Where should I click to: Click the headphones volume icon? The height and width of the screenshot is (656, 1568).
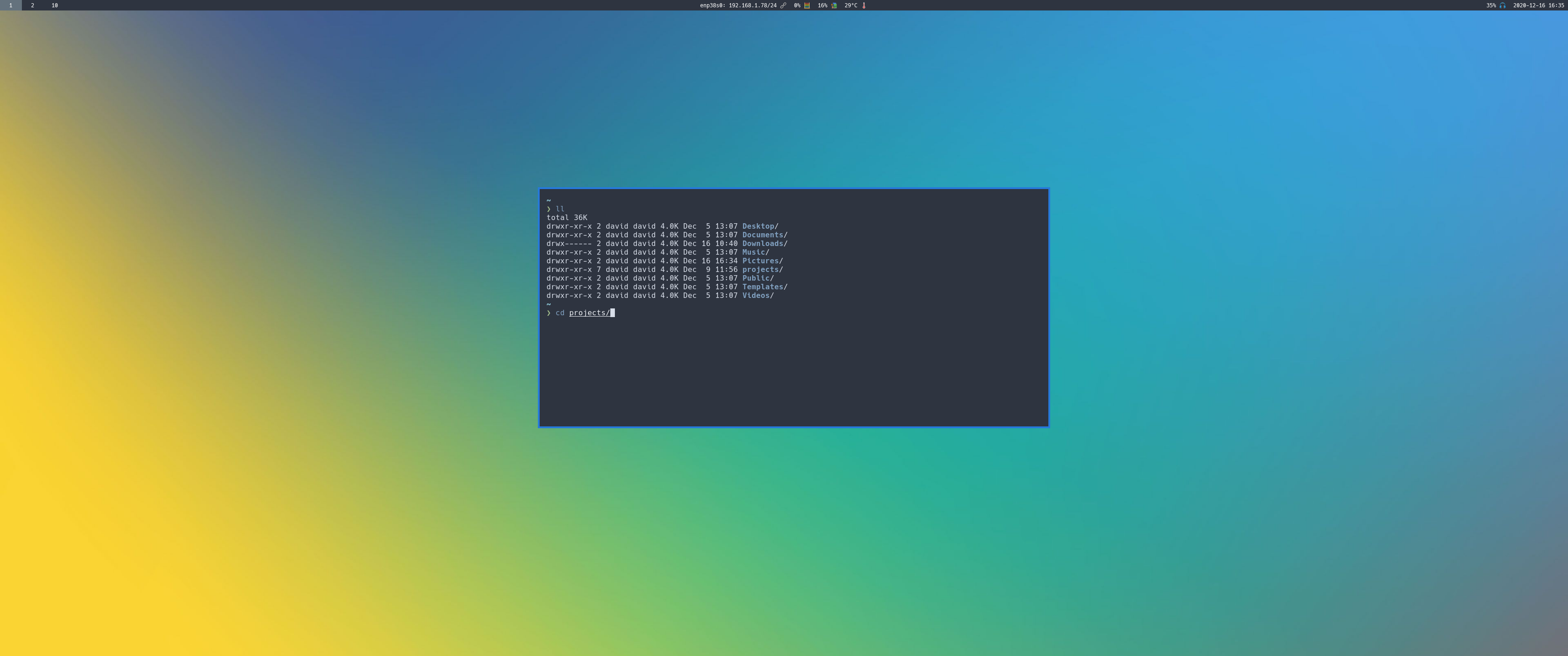[x=1503, y=5]
